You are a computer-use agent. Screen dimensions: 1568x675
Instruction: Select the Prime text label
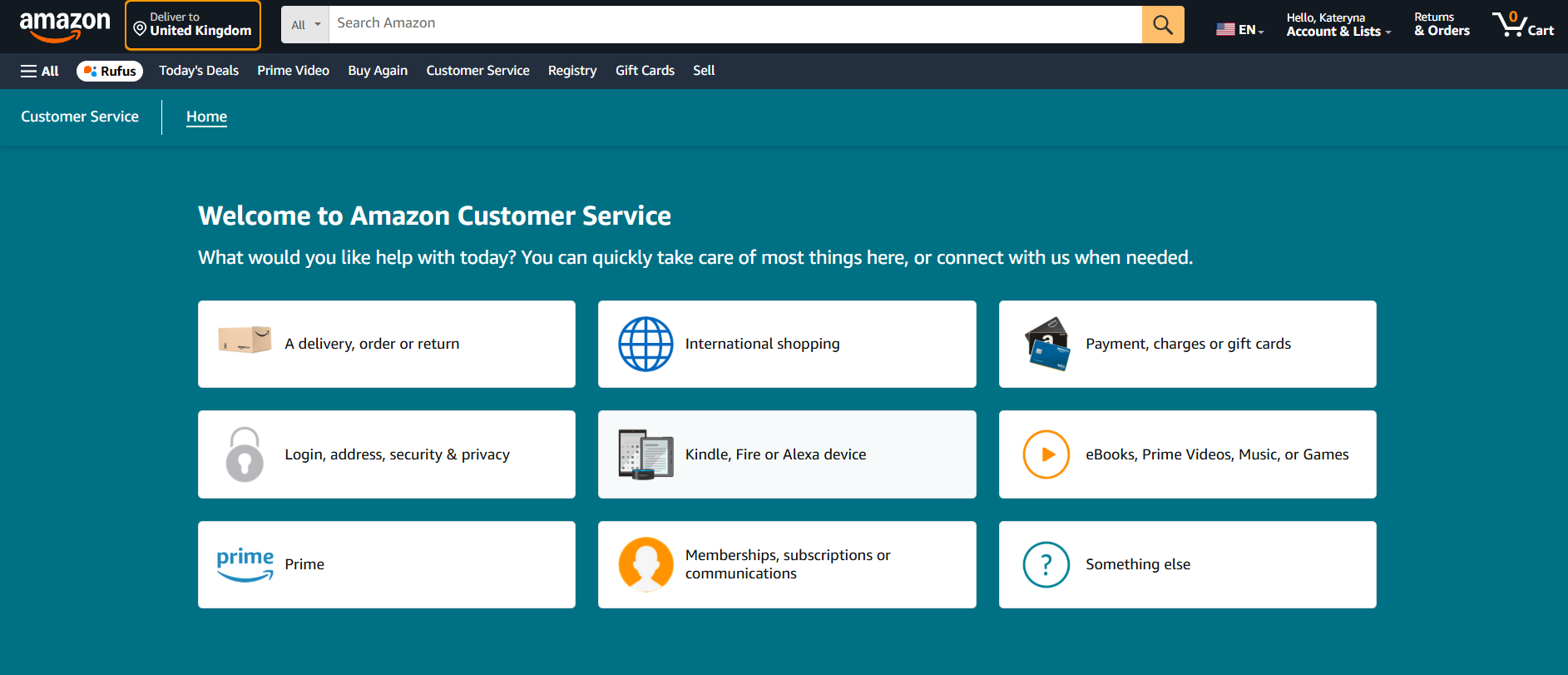304,564
